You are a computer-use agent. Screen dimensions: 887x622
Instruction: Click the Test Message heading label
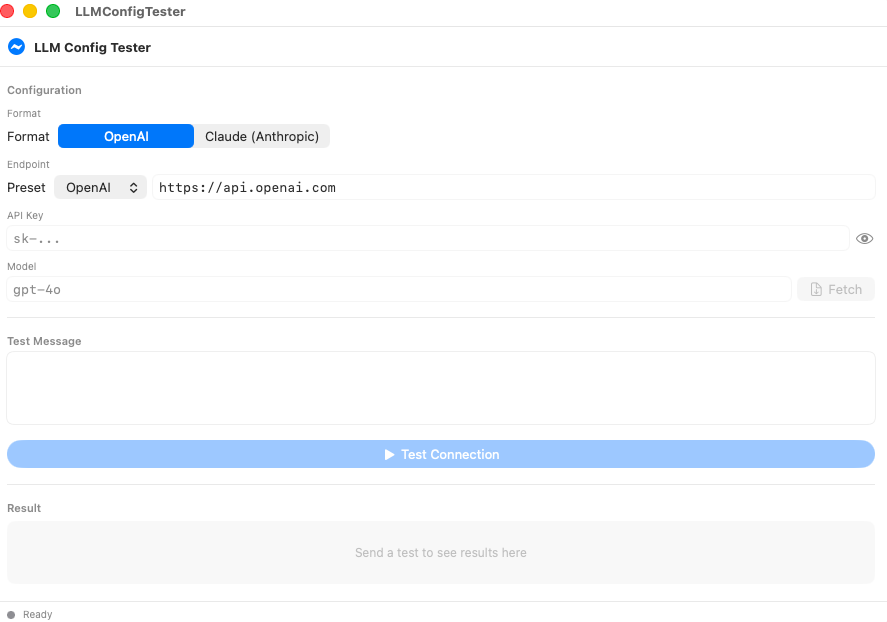pos(44,341)
